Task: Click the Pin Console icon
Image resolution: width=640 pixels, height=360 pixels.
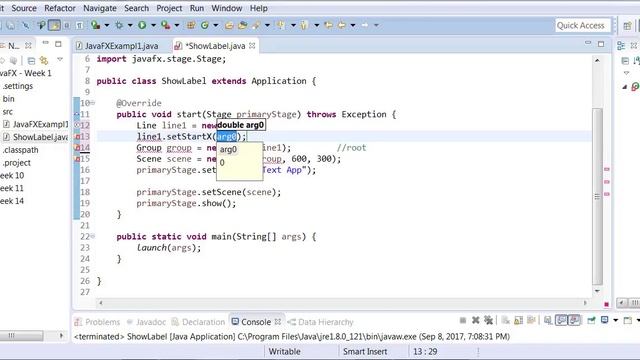Action: [591, 320]
